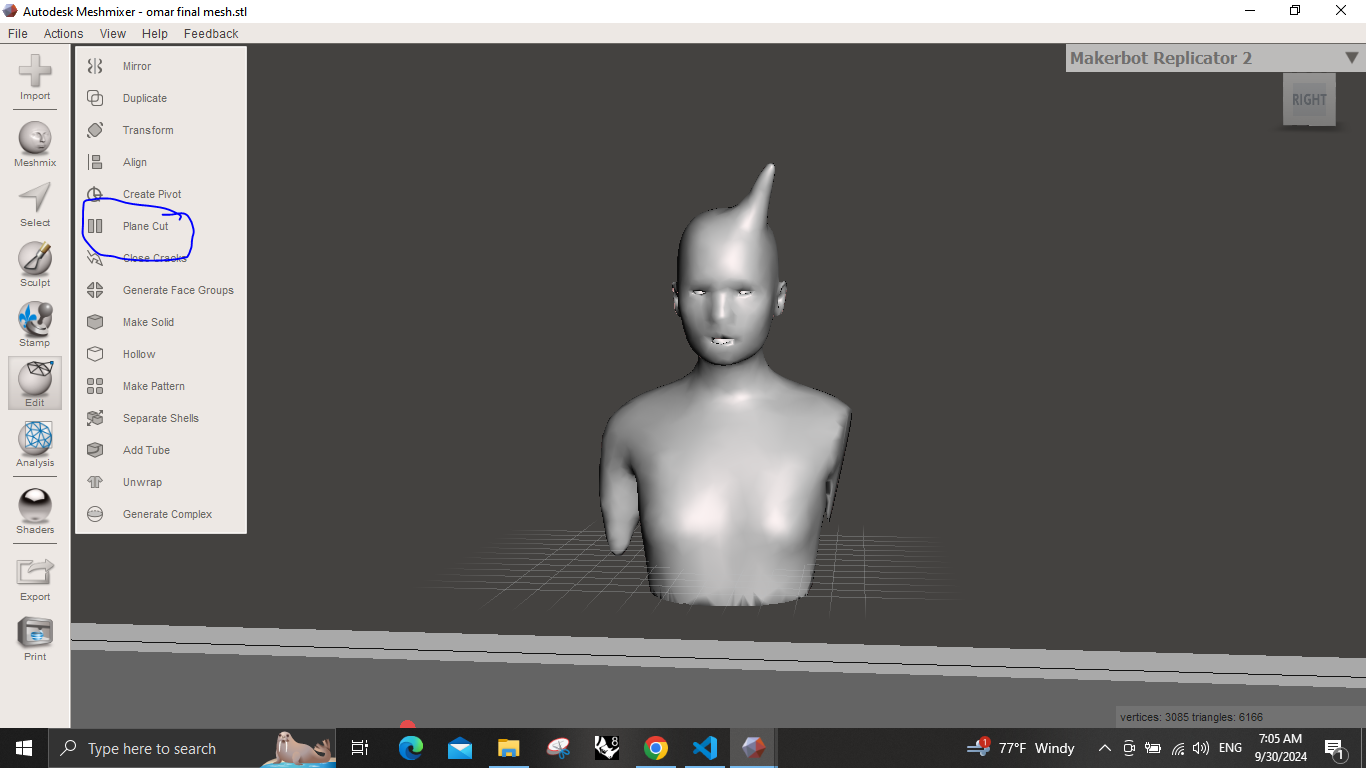Click the volume speaker icon
Image resolution: width=1366 pixels, height=768 pixels.
1201,748
